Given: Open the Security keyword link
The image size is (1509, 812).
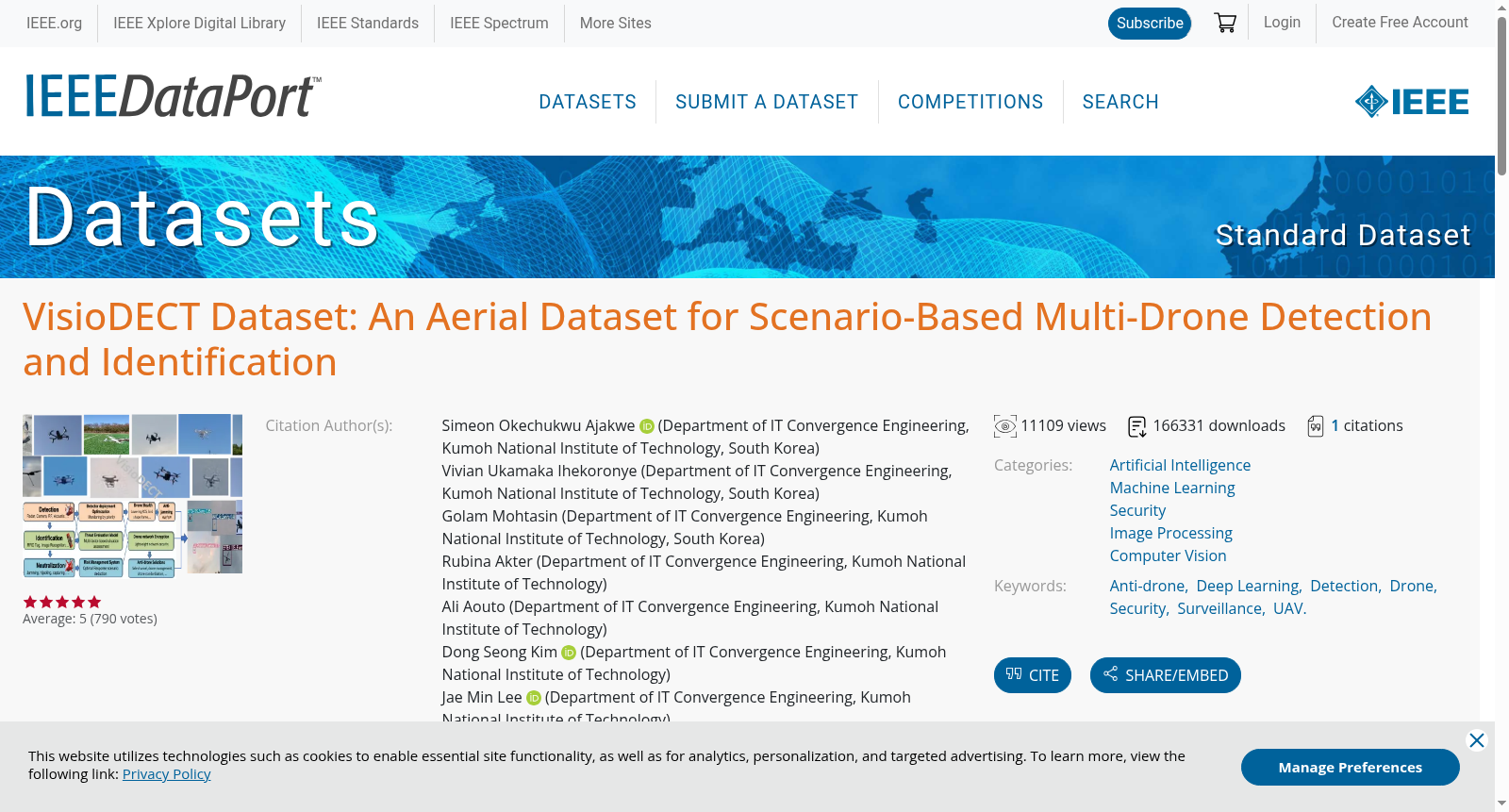Looking at the screenshot, I should (1137, 608).
